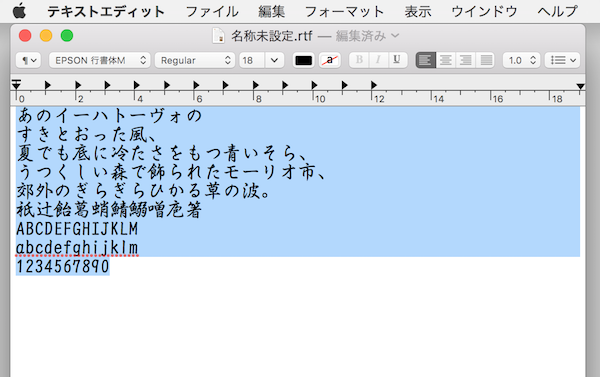Open the Apple menu
The image size is (600, 377).
[19, 11]
